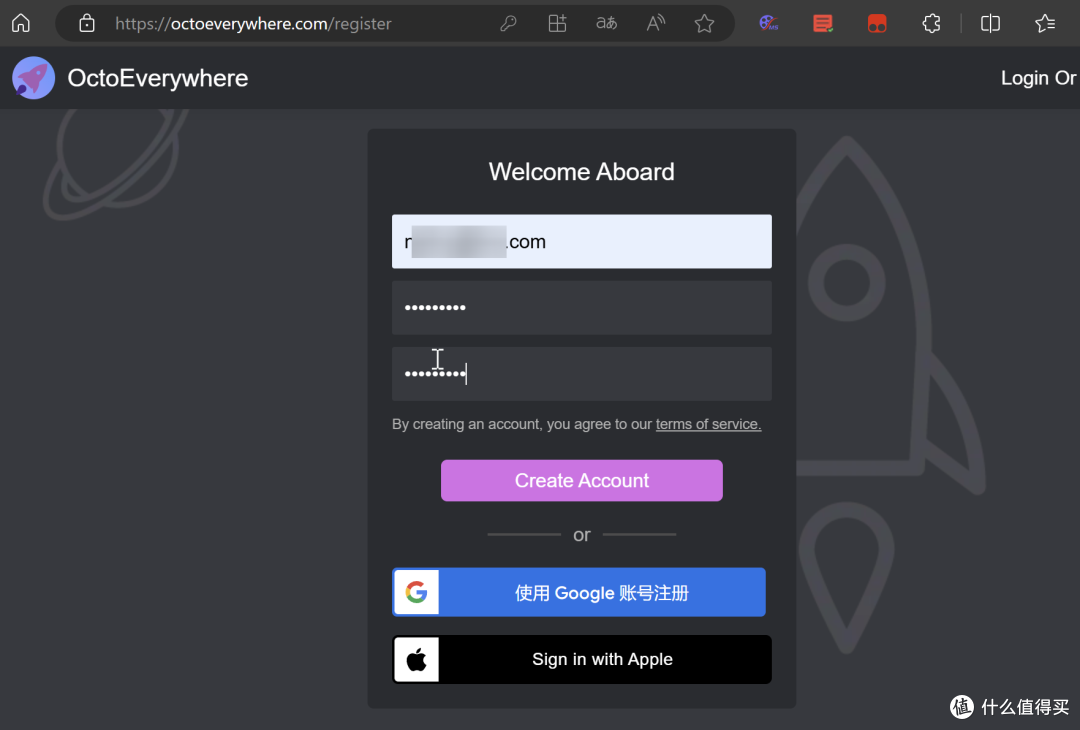Click the Apple logo icon
Image resolution: width=1080 pixels, height=730 pixels.
click(416, 660)
